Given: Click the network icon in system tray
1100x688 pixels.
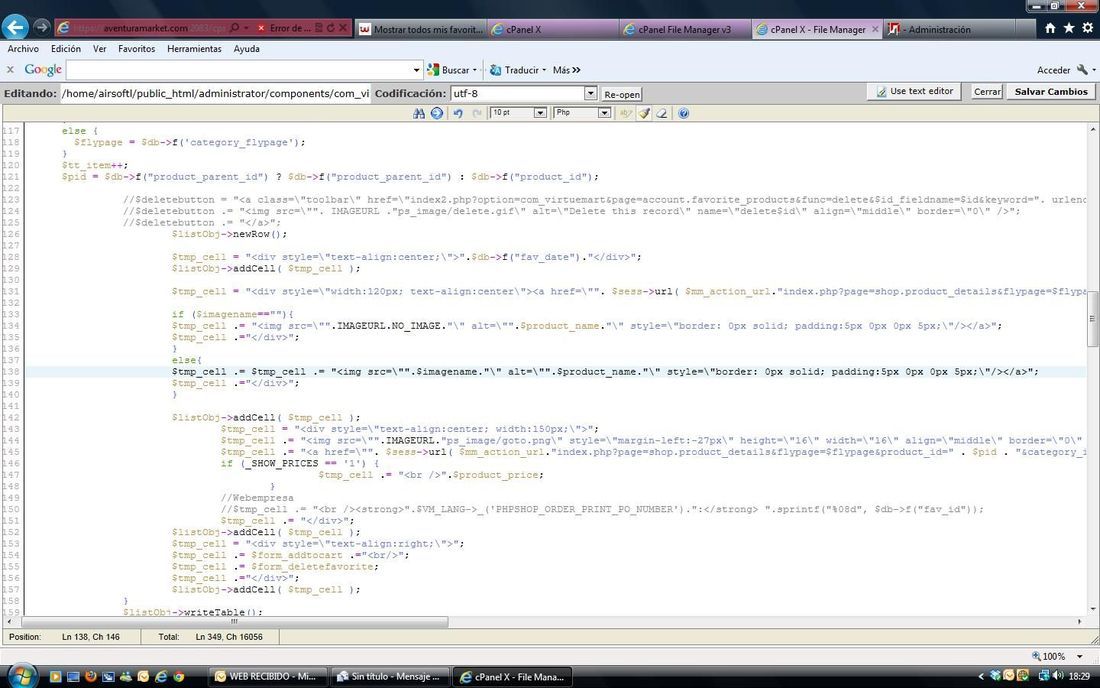Looking at the screenshot, I should (x=1044, y=675).
